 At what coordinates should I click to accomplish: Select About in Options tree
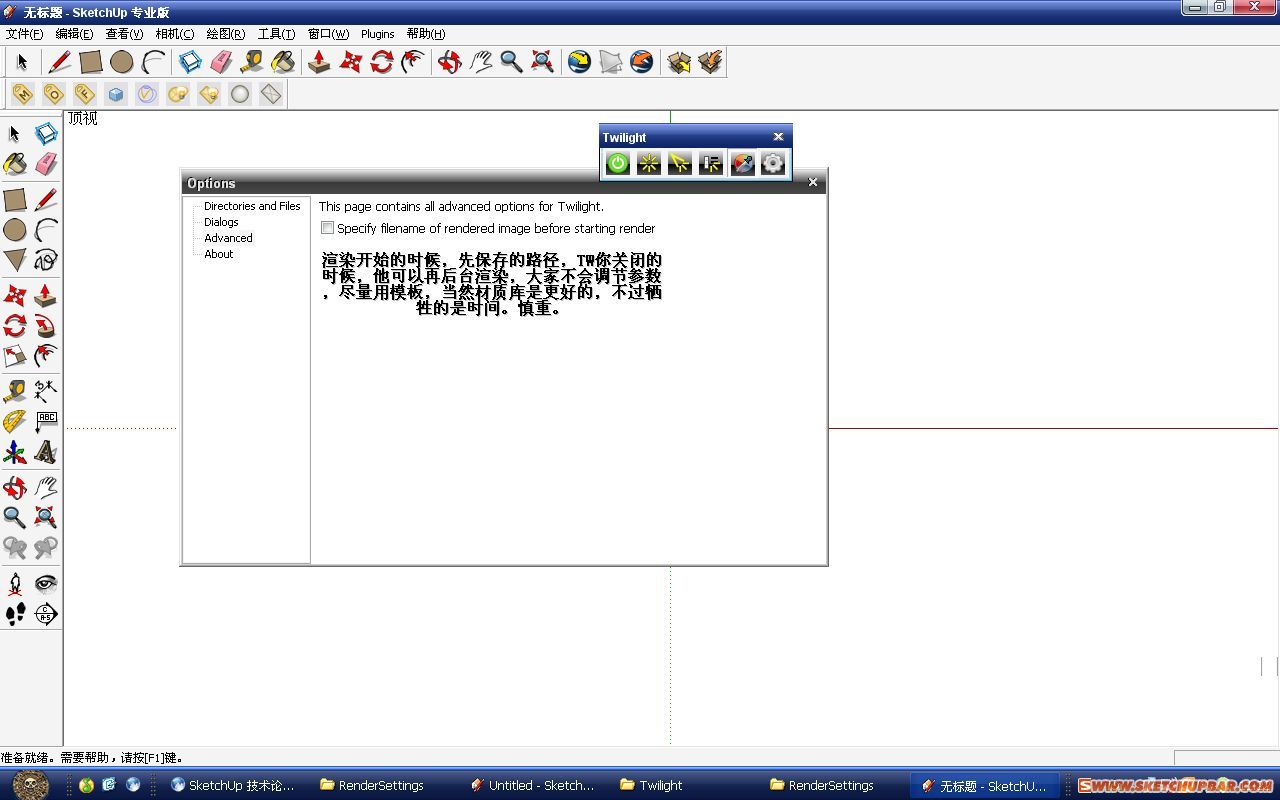coord(218,254)
